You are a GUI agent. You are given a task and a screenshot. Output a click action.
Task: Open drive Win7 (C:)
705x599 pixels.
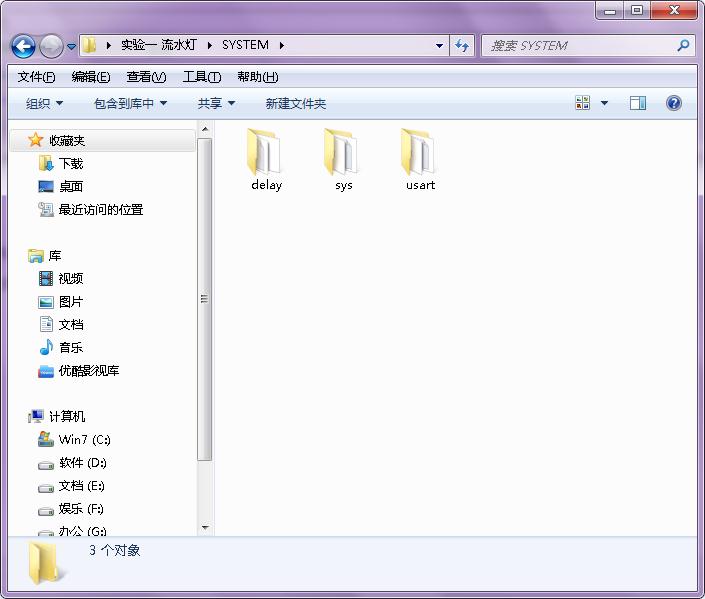[x=85, y=439]
